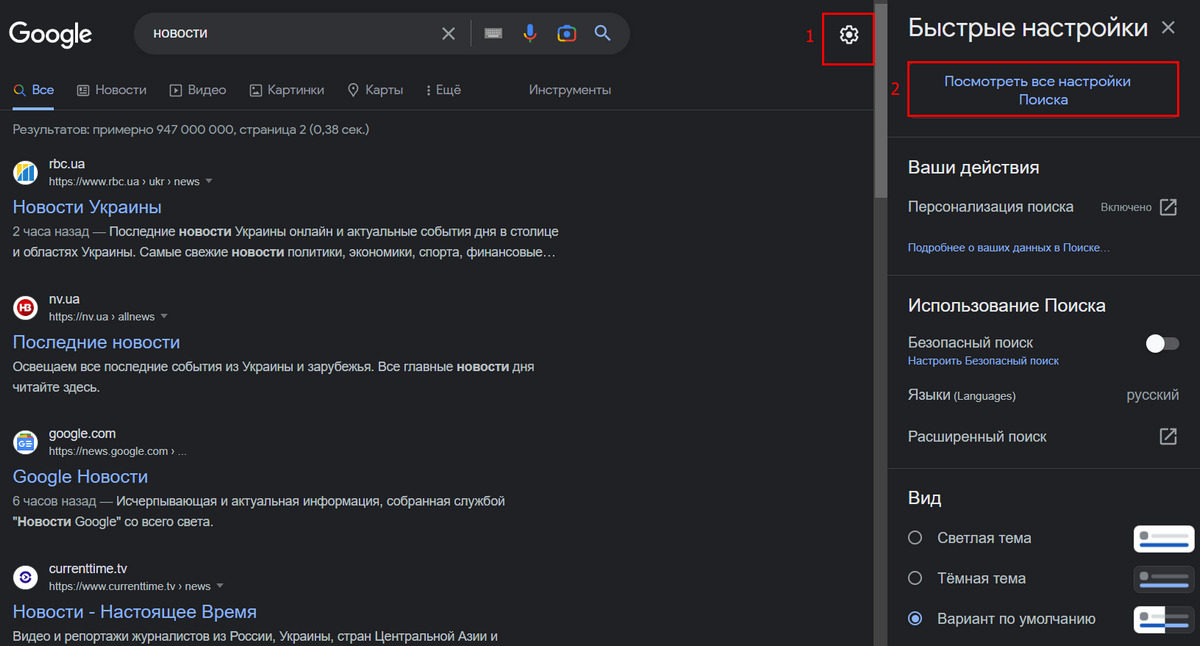The image size is (1200, 646).
Task: Click the https://nv.ua › allnews URL
Action: pyautogui.click(x=102, y=317)
